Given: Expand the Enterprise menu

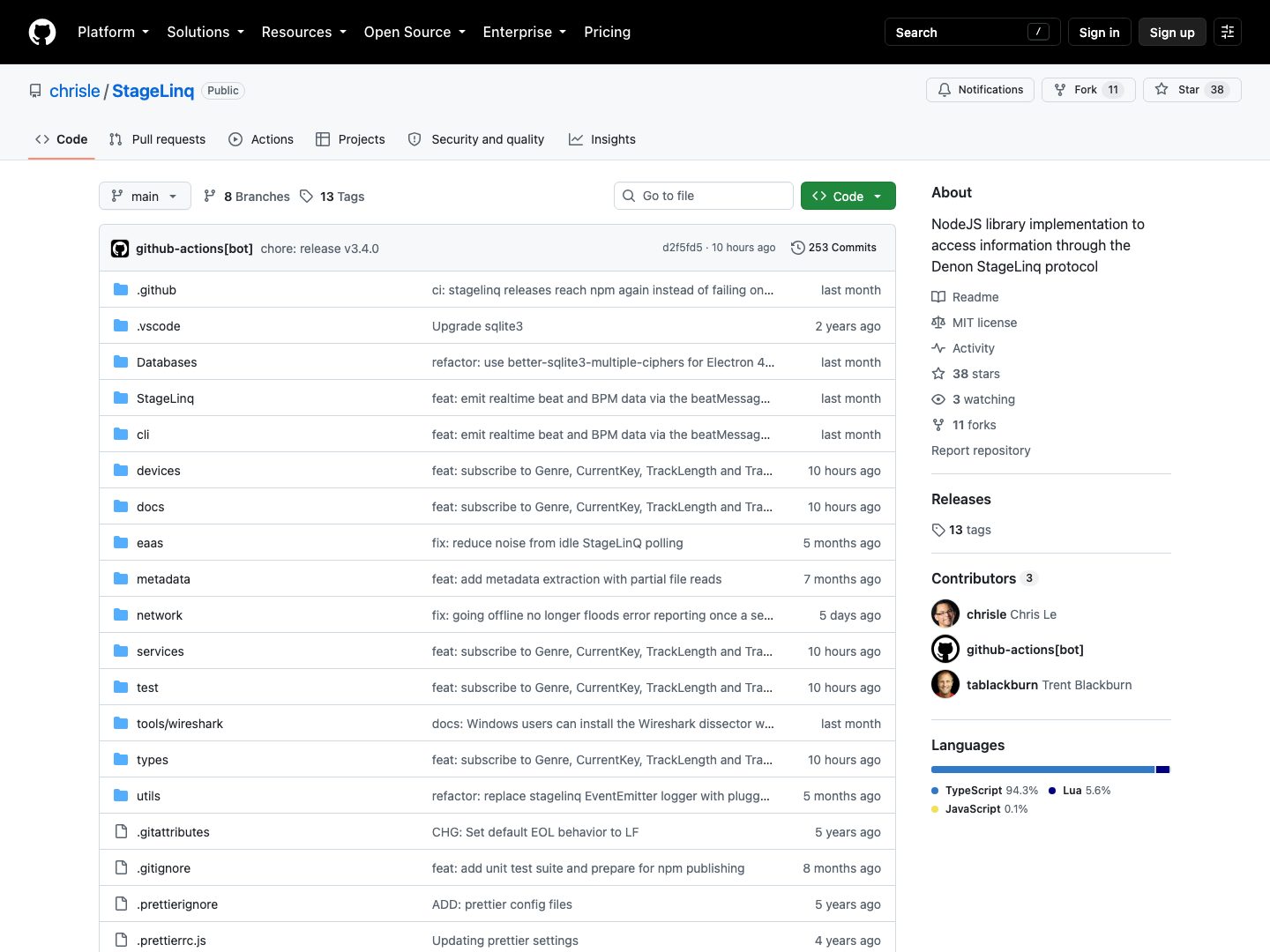Looking at the screenshot, I should click(x=525, y=32).
